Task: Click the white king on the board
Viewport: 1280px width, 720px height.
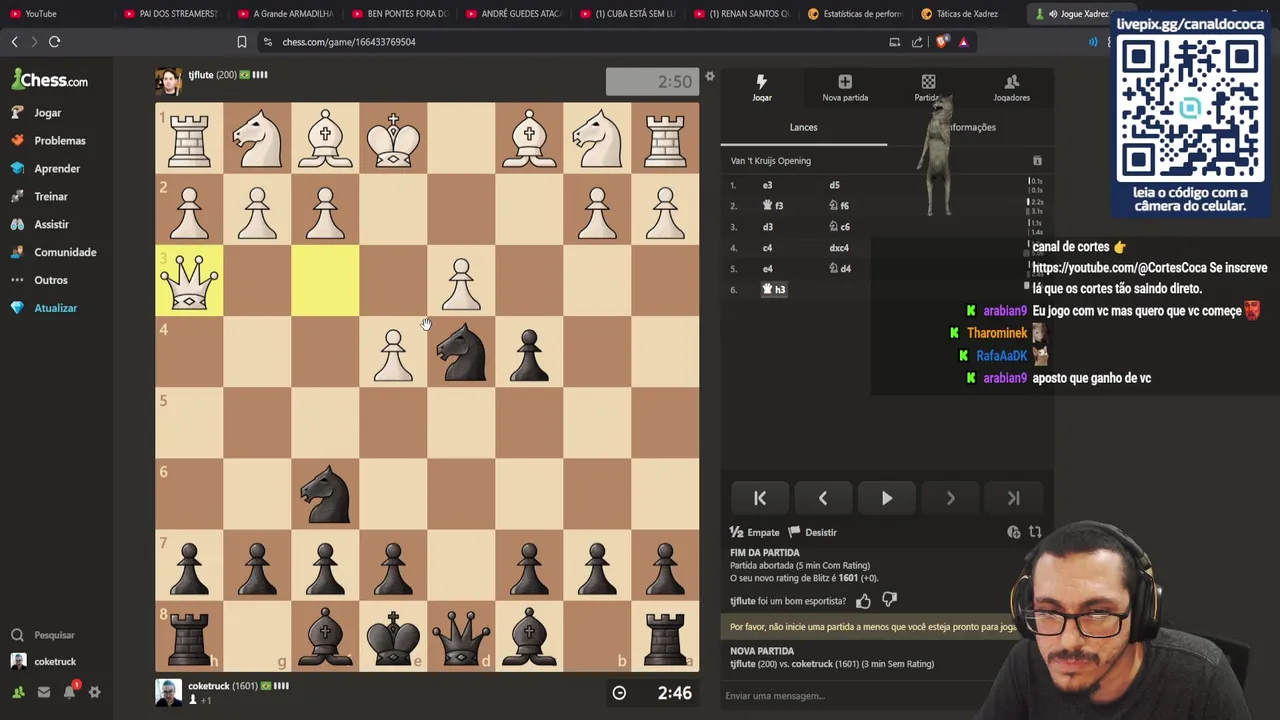Action: point(393,138)
